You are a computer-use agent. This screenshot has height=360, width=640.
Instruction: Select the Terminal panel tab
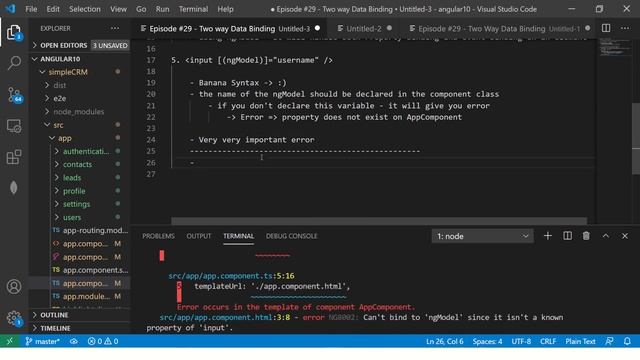[x=238, y=236]
